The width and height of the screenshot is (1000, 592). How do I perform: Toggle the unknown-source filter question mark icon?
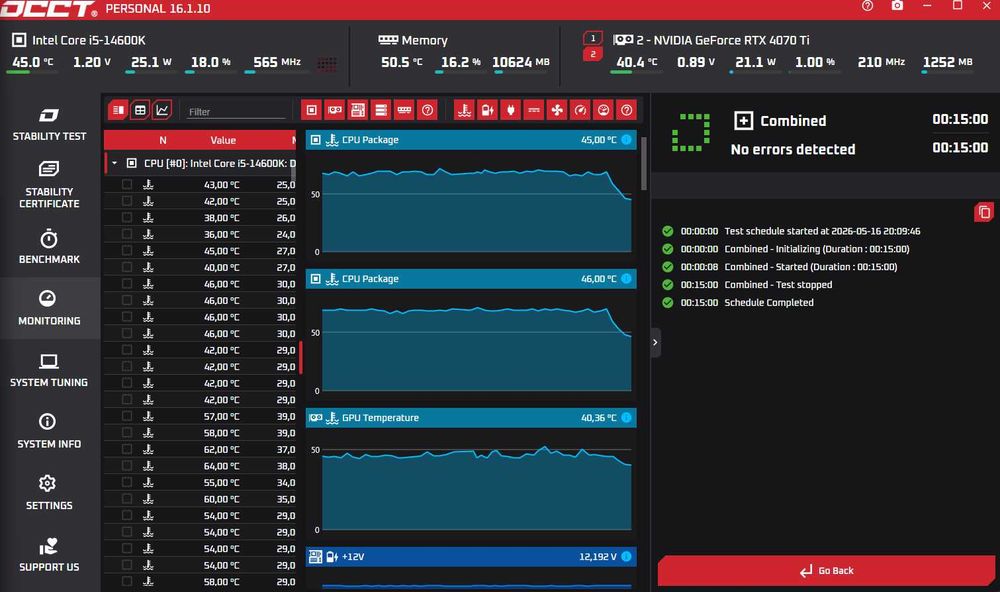click(x=427, y=110)
